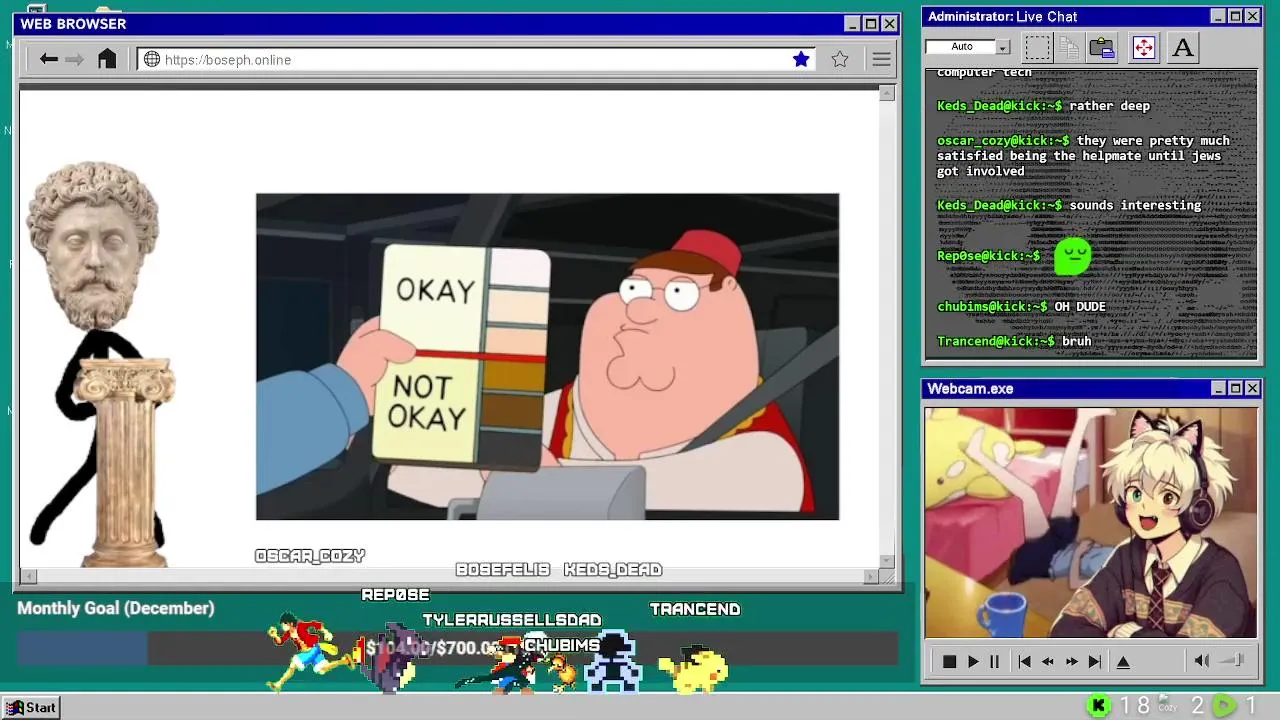Click the outlined favorites star icon
This screenshot has height=720, width=1280.
(840, 59)
